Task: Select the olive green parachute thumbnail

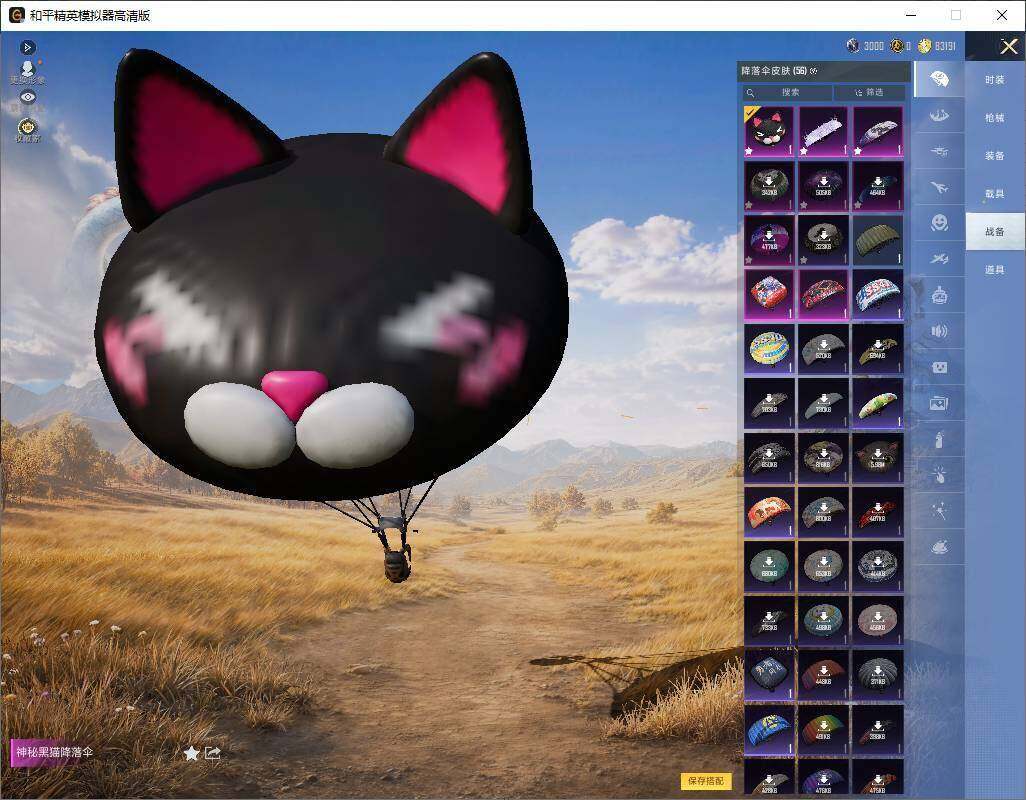Action: tap(877, 240)
